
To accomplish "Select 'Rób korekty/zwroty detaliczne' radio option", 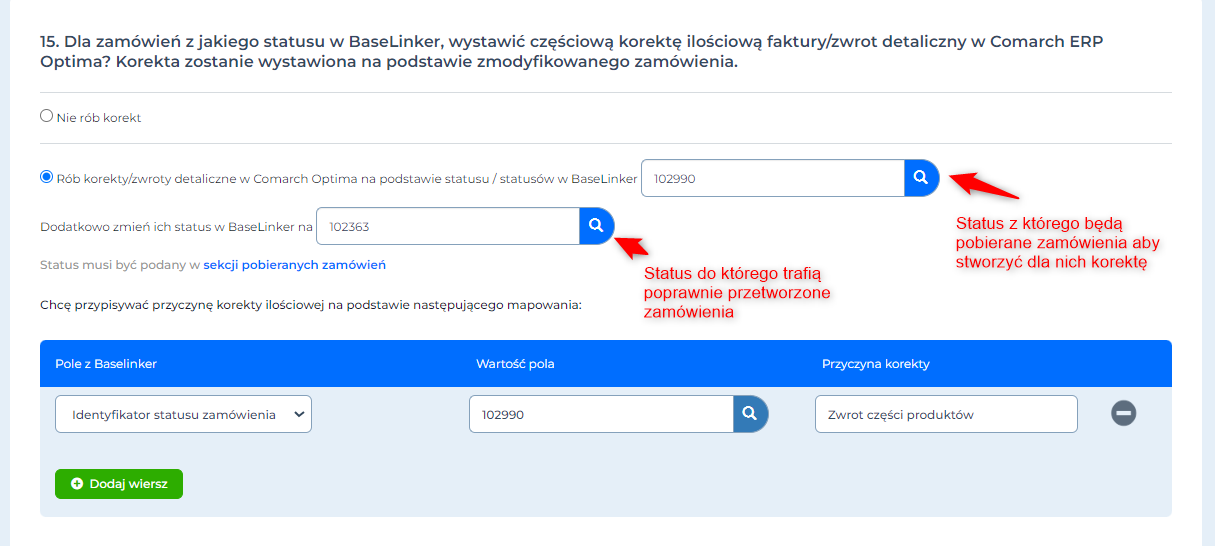I will [x=46, y=177].
